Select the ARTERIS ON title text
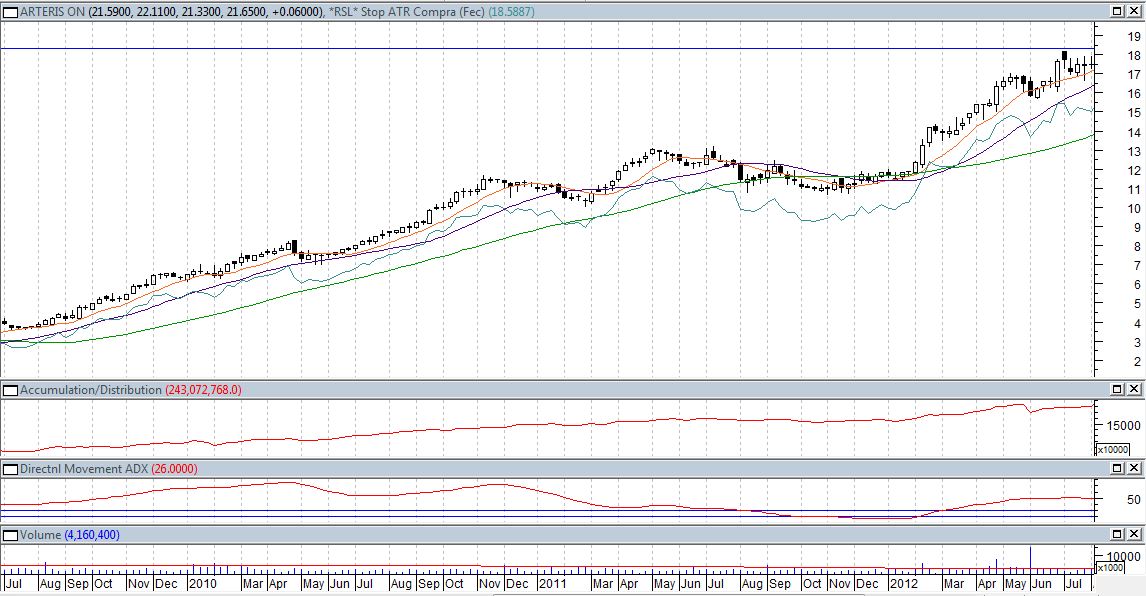 [52, 11]
